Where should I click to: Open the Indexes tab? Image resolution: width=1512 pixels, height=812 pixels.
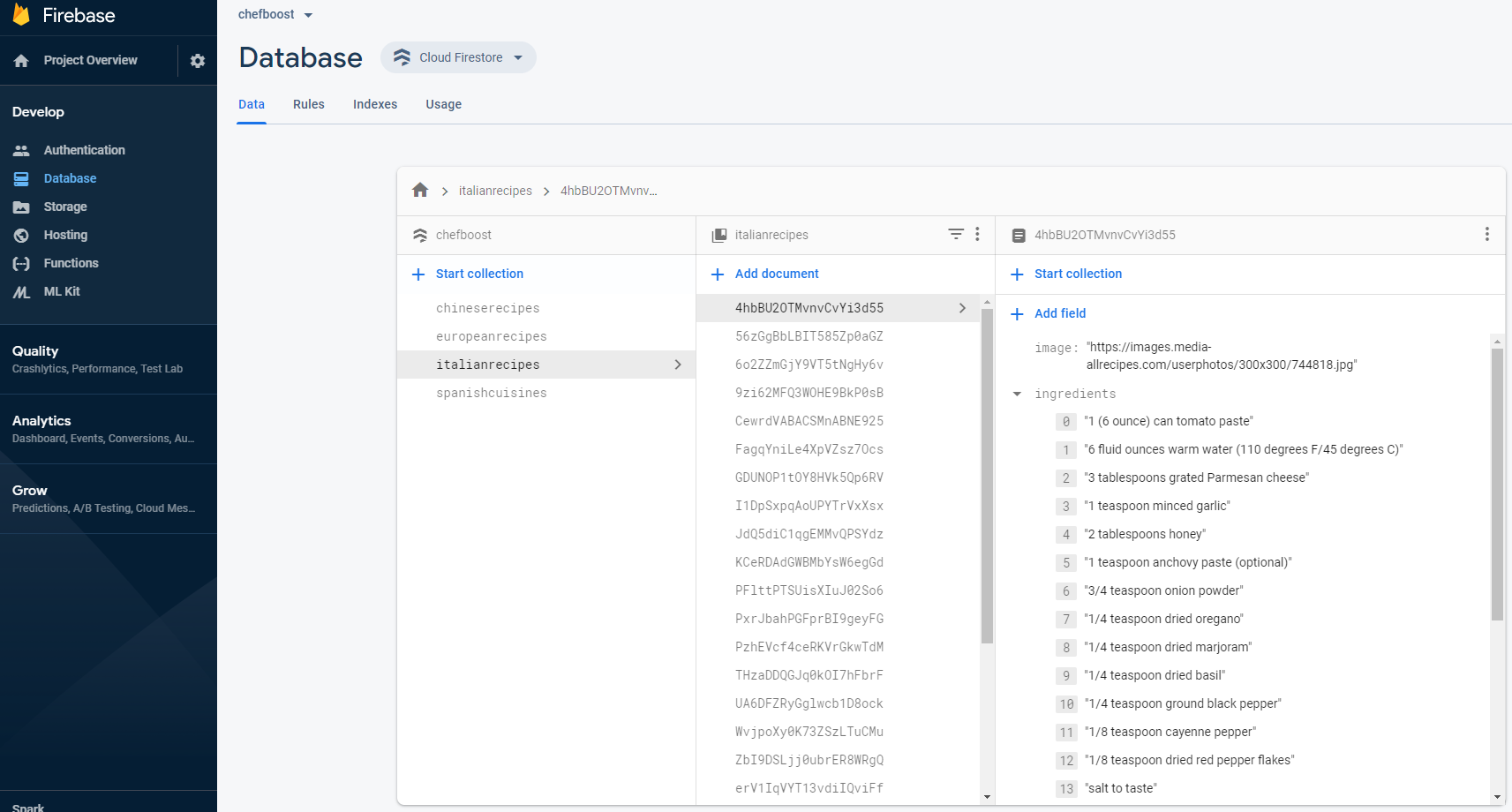375,104
